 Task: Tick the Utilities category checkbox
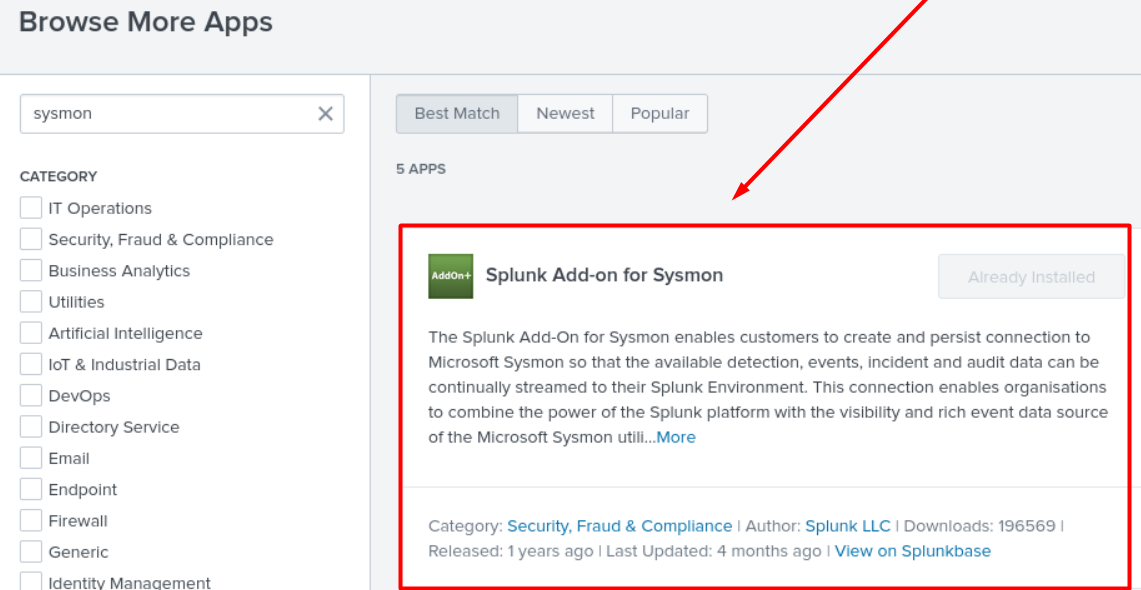pos(31,302)
